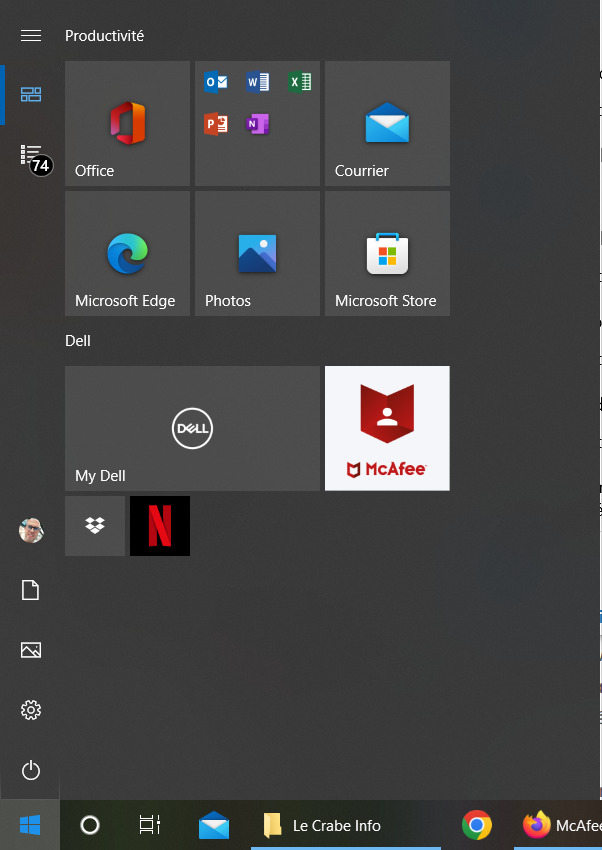Open the Netflix tile
The image size is (602, 850).
pos(160,526)
